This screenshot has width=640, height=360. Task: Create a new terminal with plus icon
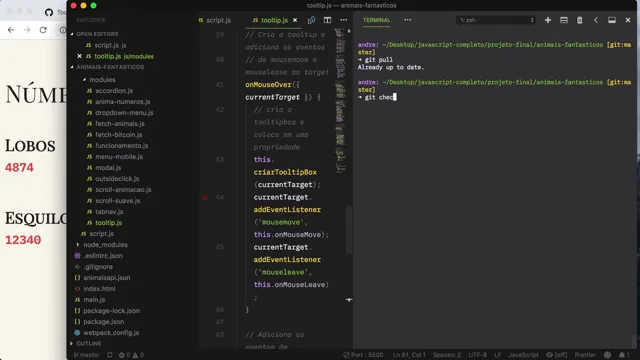548,20
